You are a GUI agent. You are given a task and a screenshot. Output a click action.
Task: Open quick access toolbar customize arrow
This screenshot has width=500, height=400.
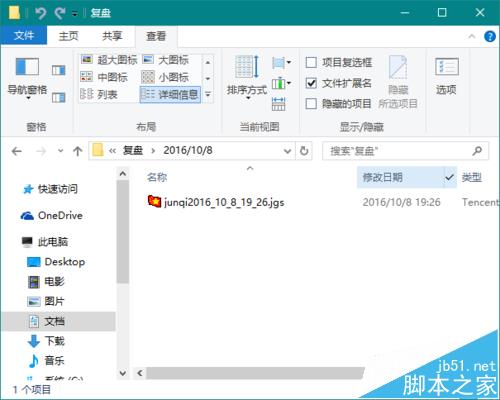coord(75,14)
